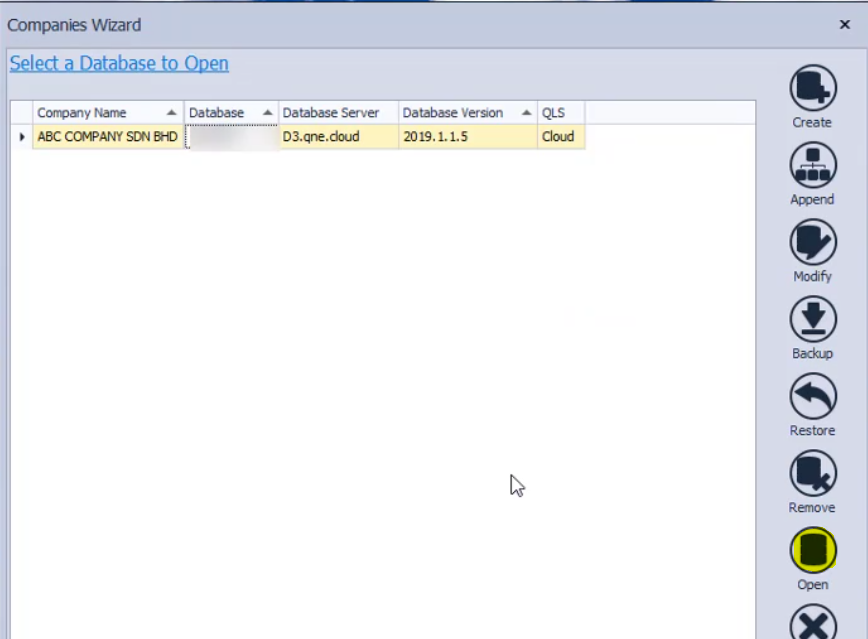Open the selected database with Open icon
Image resolution: width=868 pixels, height=639 pixels.
pyautogui.click(x=813, y=550)
